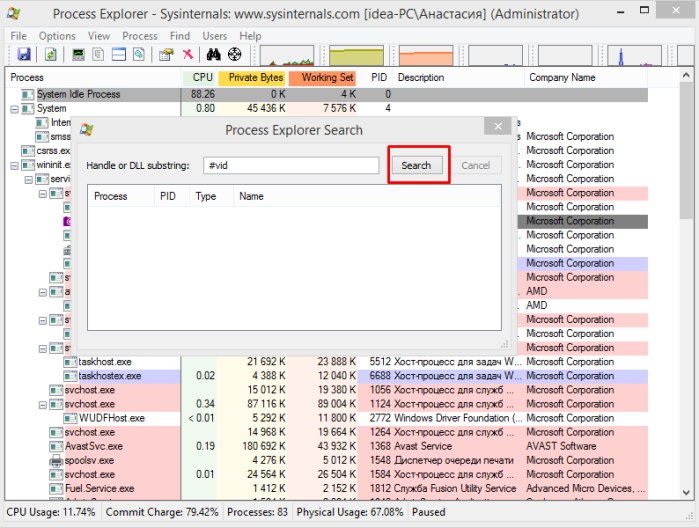Sort by PID column in main window
The width and height of the screenshot is (699, 528).
tap(379, 78)
